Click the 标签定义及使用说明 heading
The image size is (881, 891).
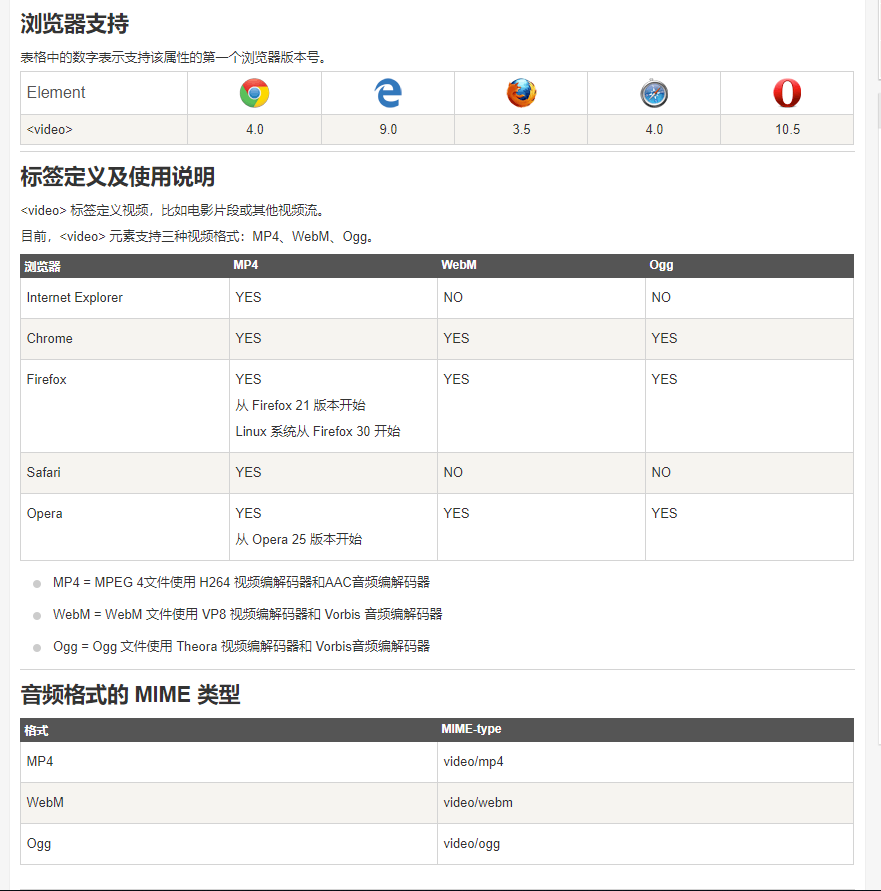coord(118,177)
